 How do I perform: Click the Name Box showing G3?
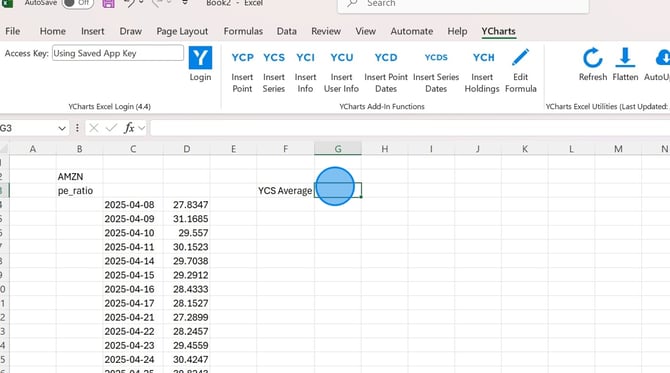coord(28,128)
